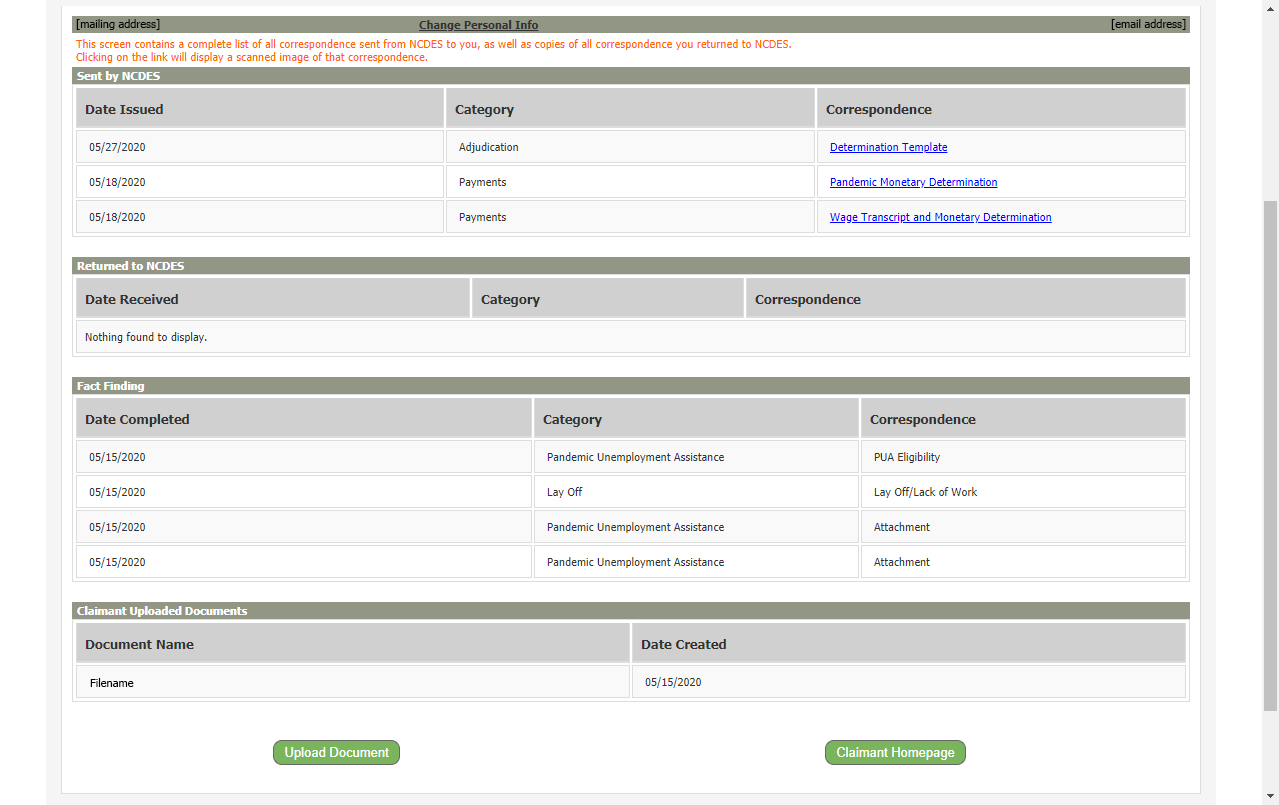Go to the Claimant Homepage button
Viewport: 1279px width, 805px height.
click(895, 753)
